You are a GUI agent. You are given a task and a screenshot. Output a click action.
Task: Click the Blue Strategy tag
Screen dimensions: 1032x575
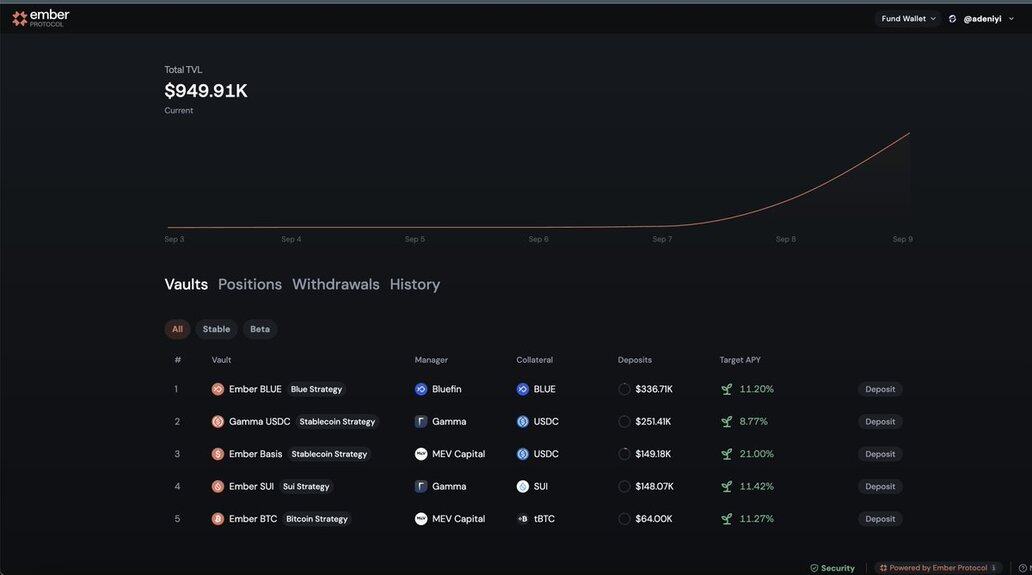[317, 389]
